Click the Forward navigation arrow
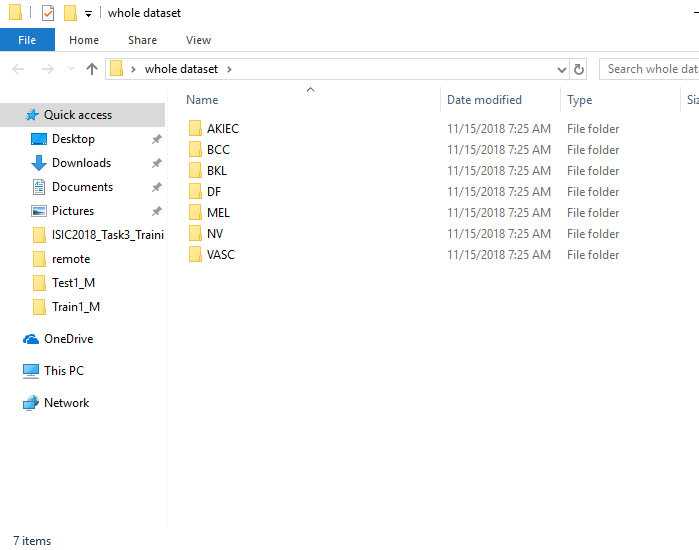The image size is (699, 550). click(x=47, y=69)
